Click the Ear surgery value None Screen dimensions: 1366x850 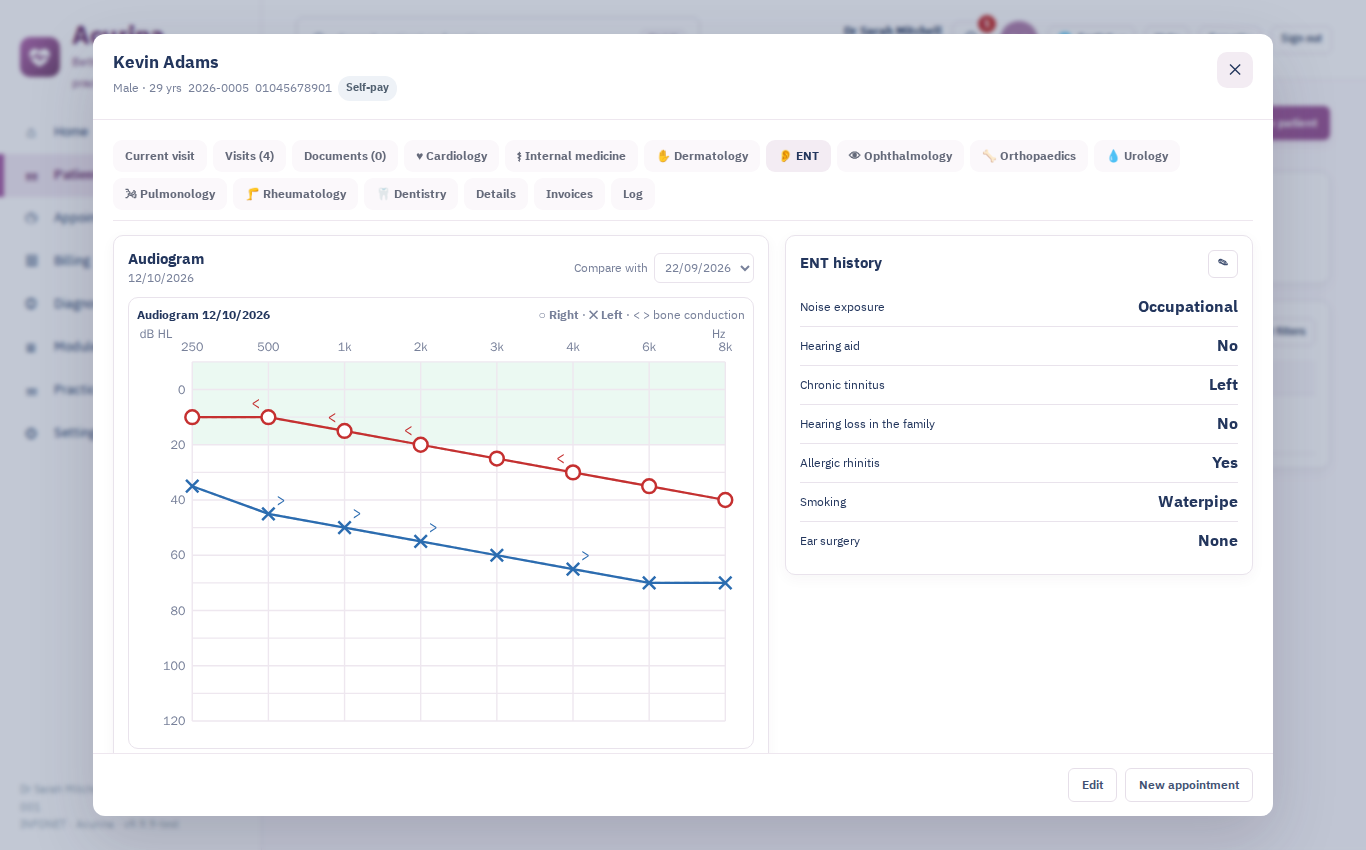pos(1218,541)
